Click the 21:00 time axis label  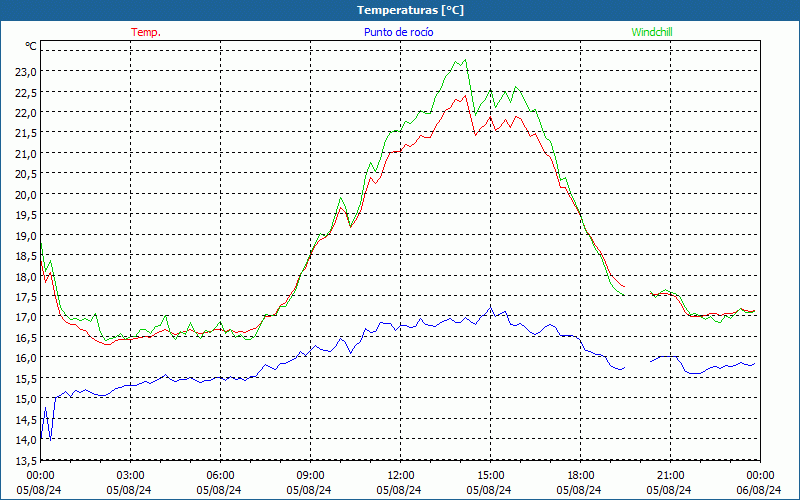pos(670,475)
